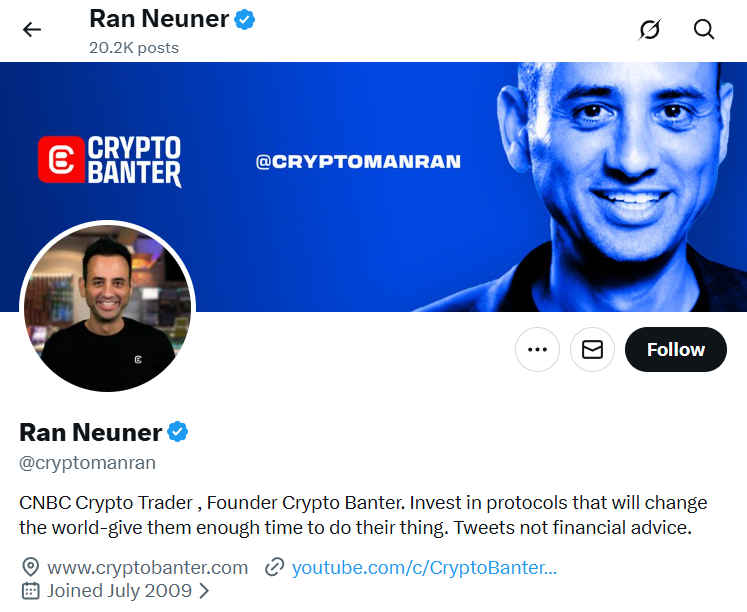Viewport: 747px width, 612px height.
Task: Click the verified badge beside the top header name
Action: pos(244,19)
